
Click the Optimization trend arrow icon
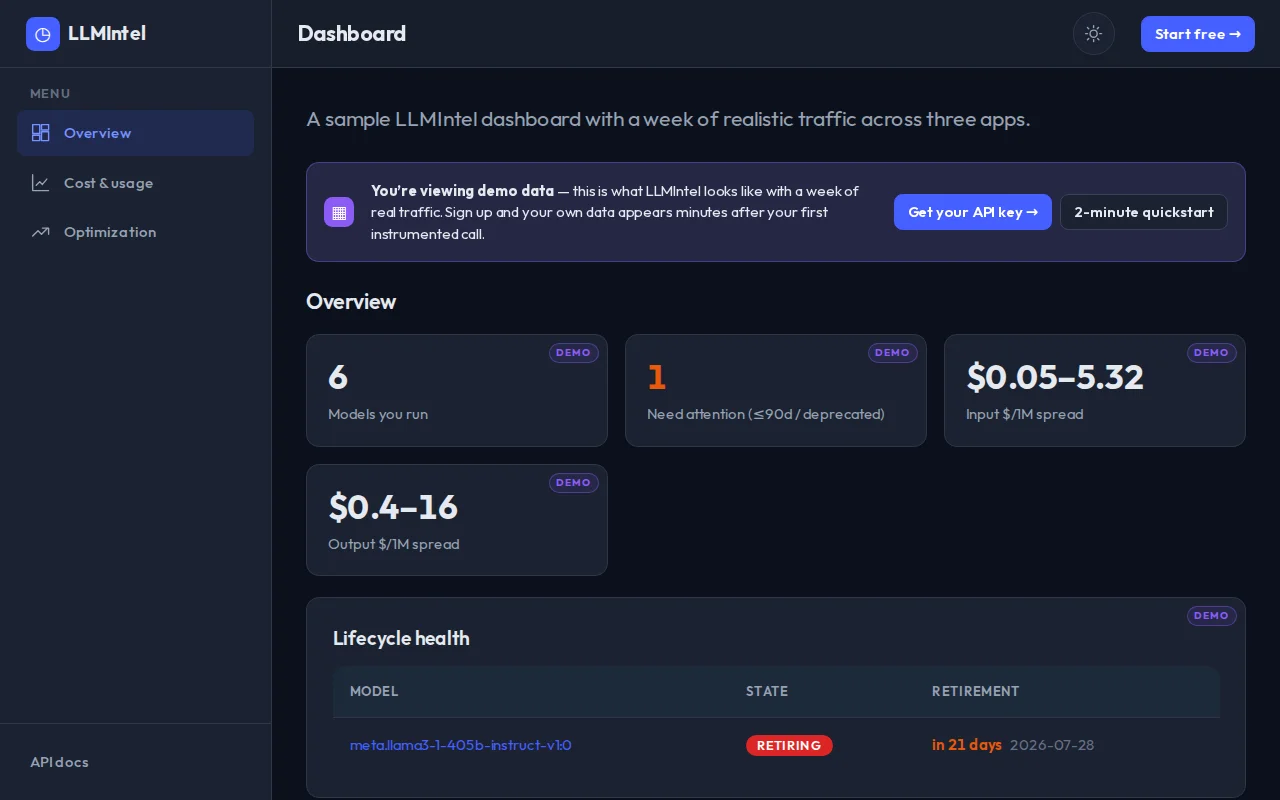point(41,232)
